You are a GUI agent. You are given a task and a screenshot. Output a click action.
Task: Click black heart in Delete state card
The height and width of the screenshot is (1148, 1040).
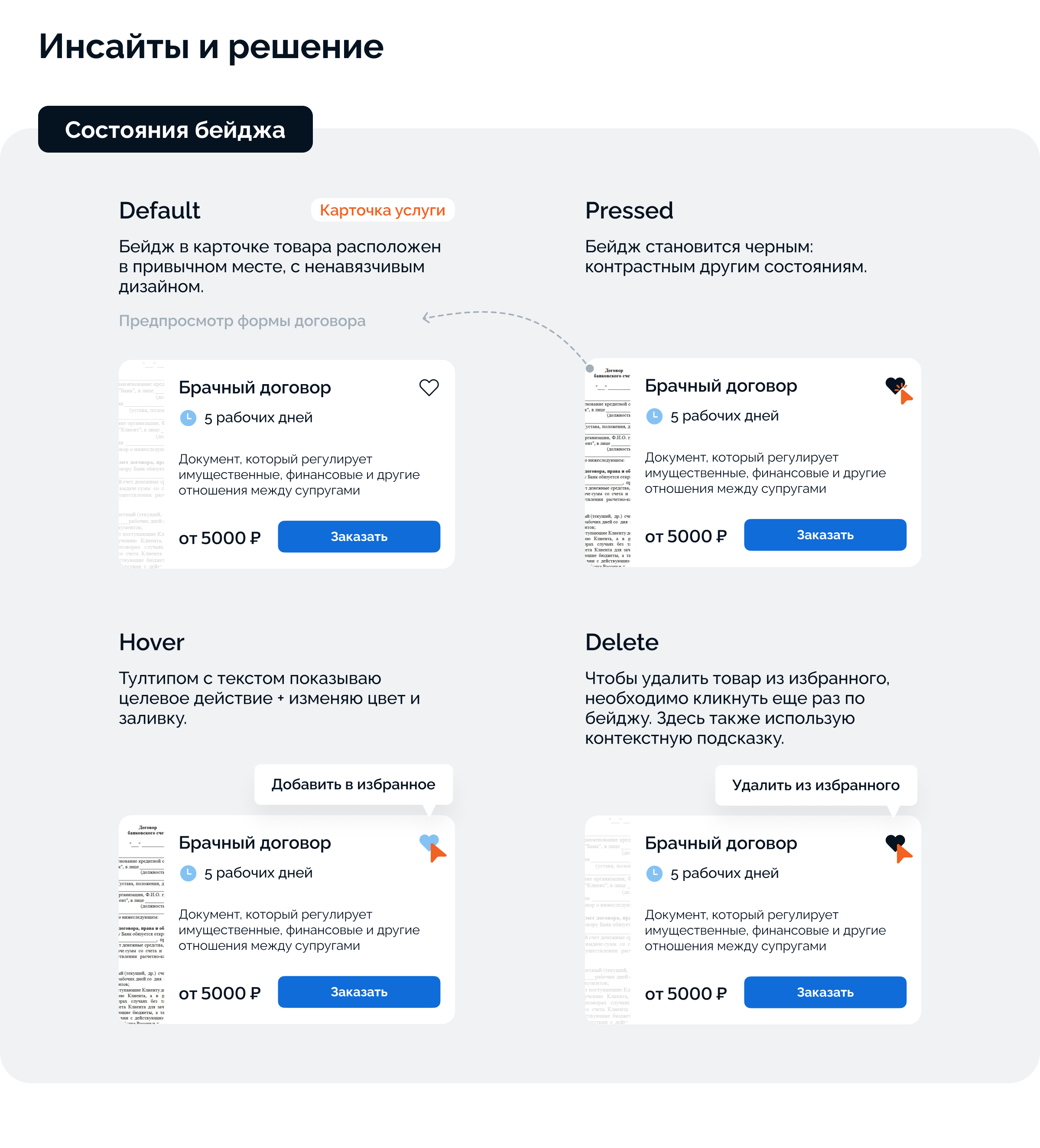click(894, 841)
